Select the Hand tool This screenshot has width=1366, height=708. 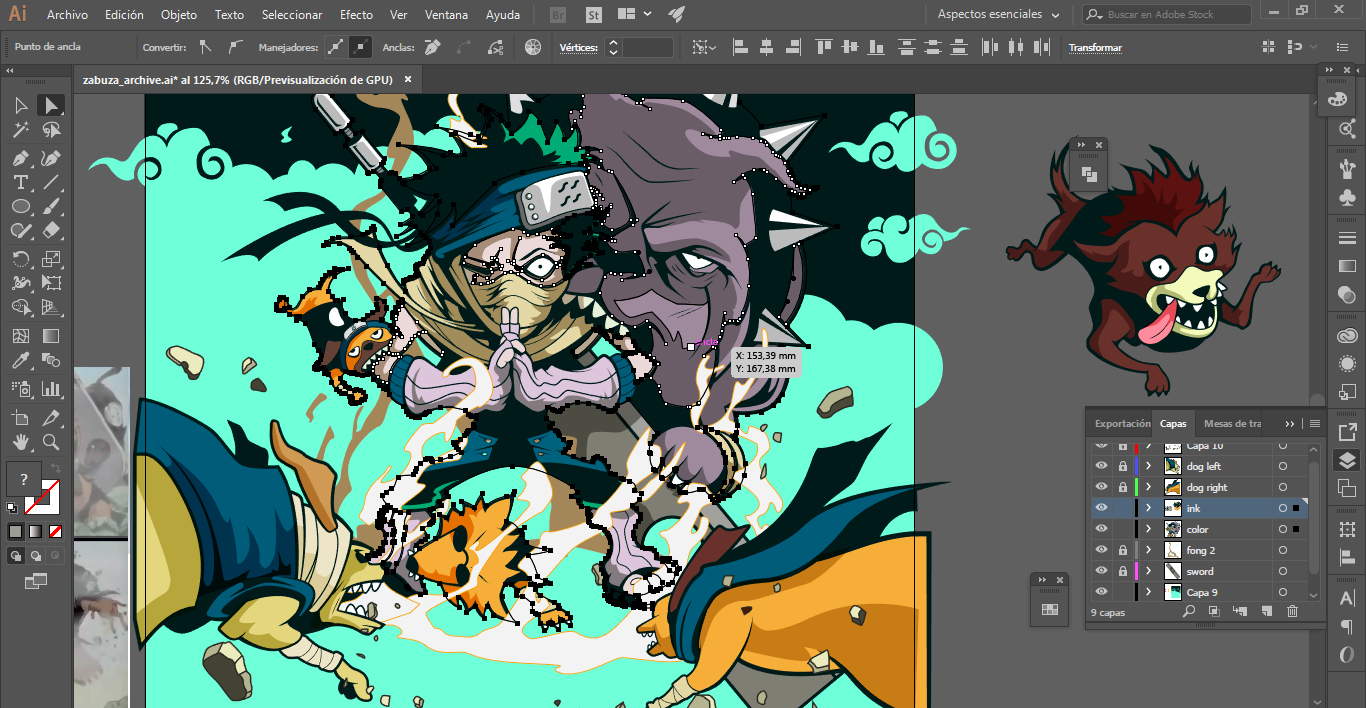click(x=20, y=441)
